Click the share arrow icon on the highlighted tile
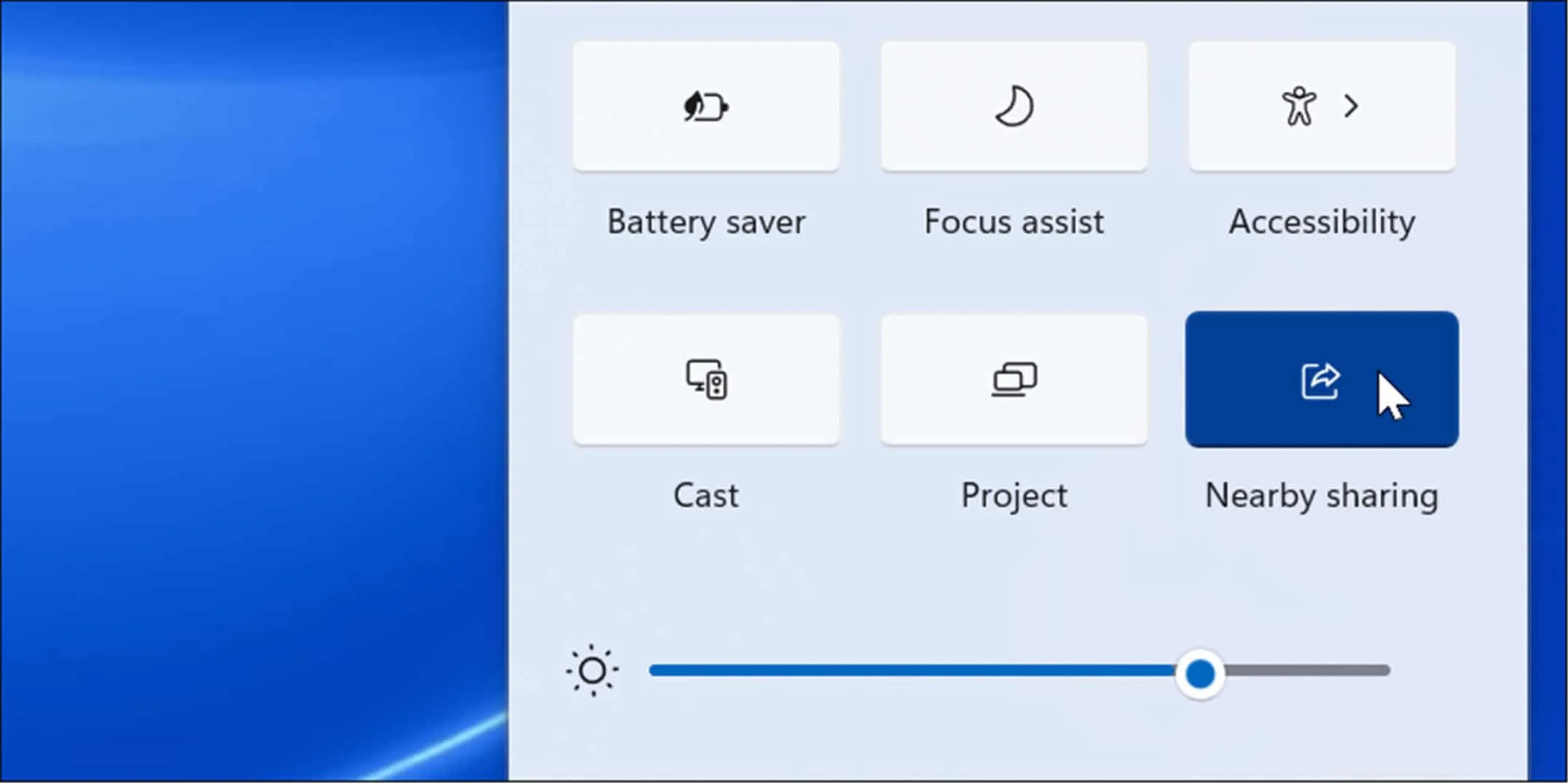 (1320, 380)
